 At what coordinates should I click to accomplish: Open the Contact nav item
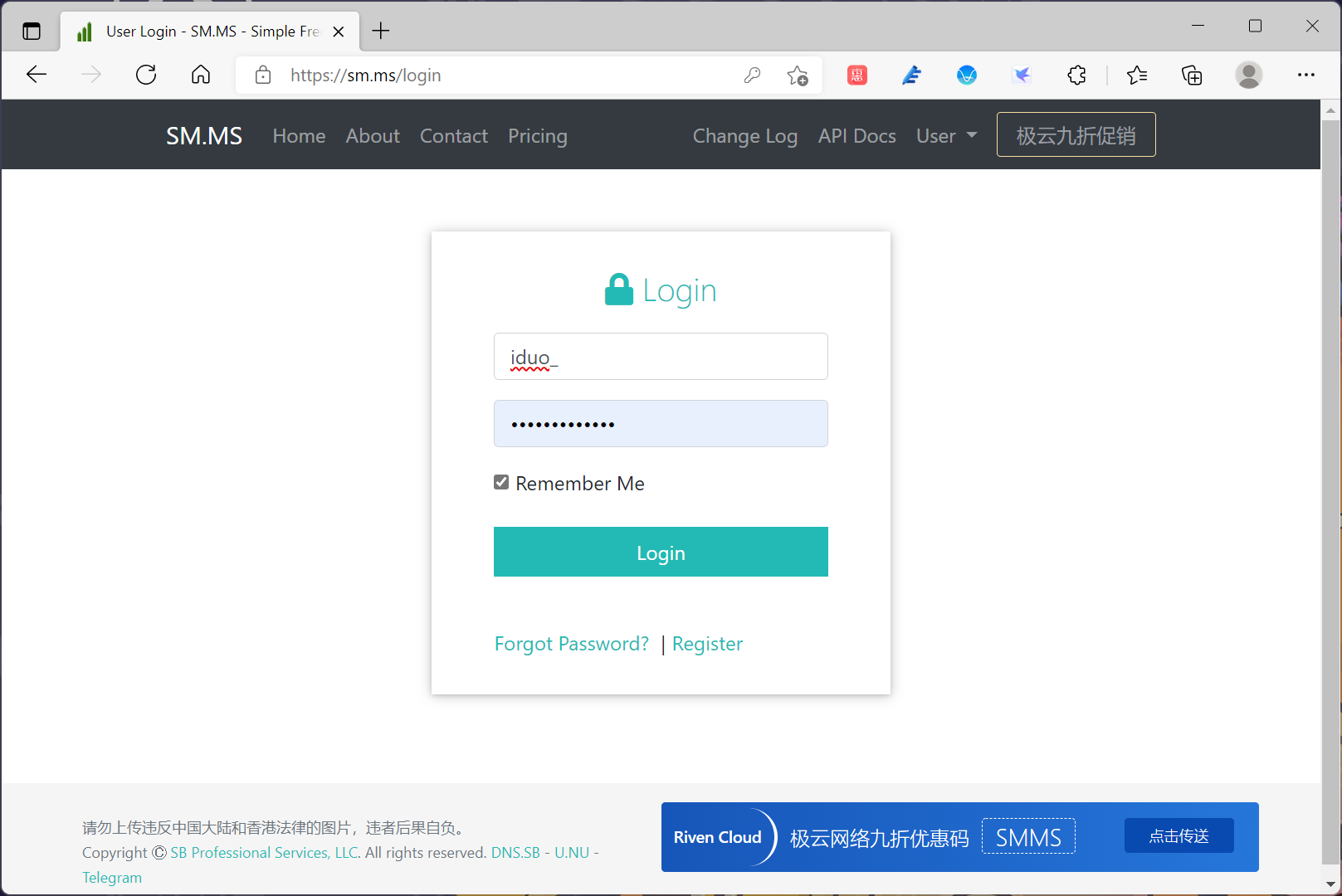(x=454, y=136)
